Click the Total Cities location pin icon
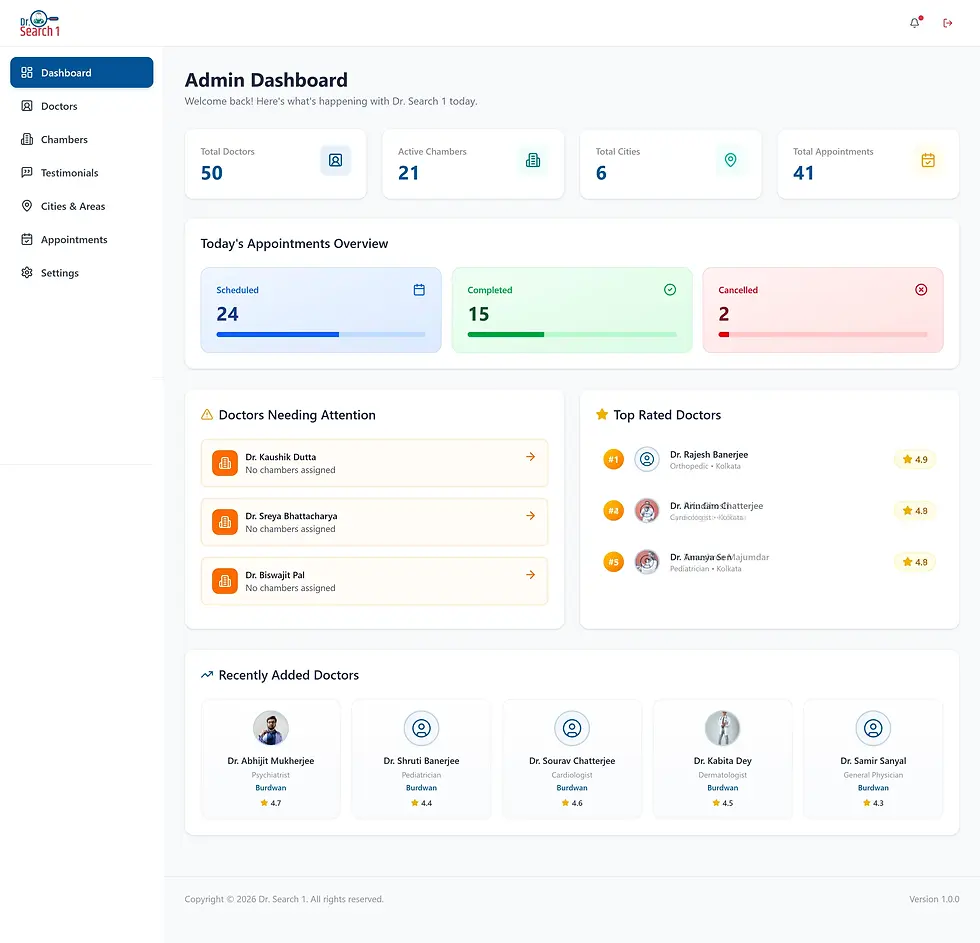This screenshot has width=980, height=943. coord(731,161)
